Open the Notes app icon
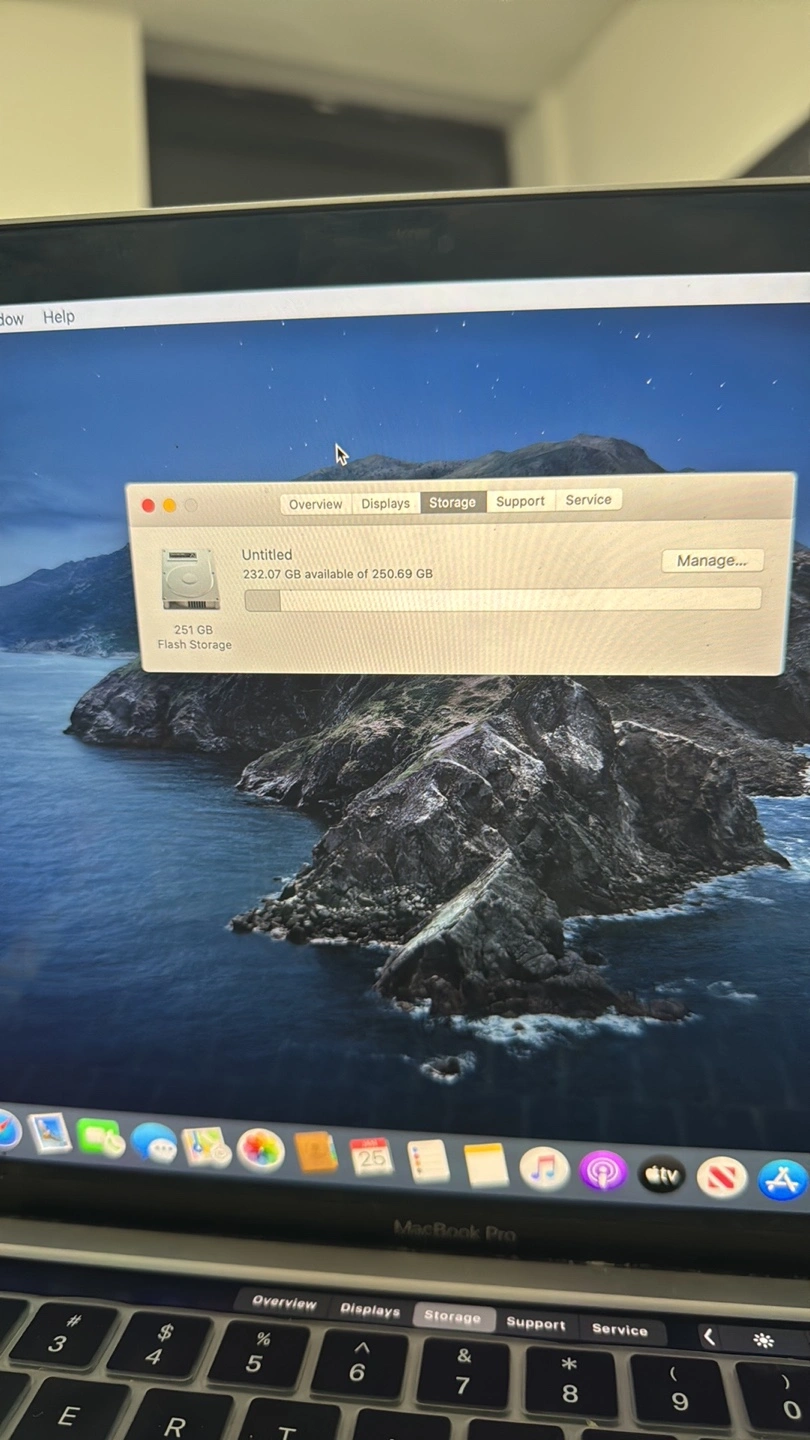The width and height of the screenshot is (810, 1440). click(x=486, y=1165)
